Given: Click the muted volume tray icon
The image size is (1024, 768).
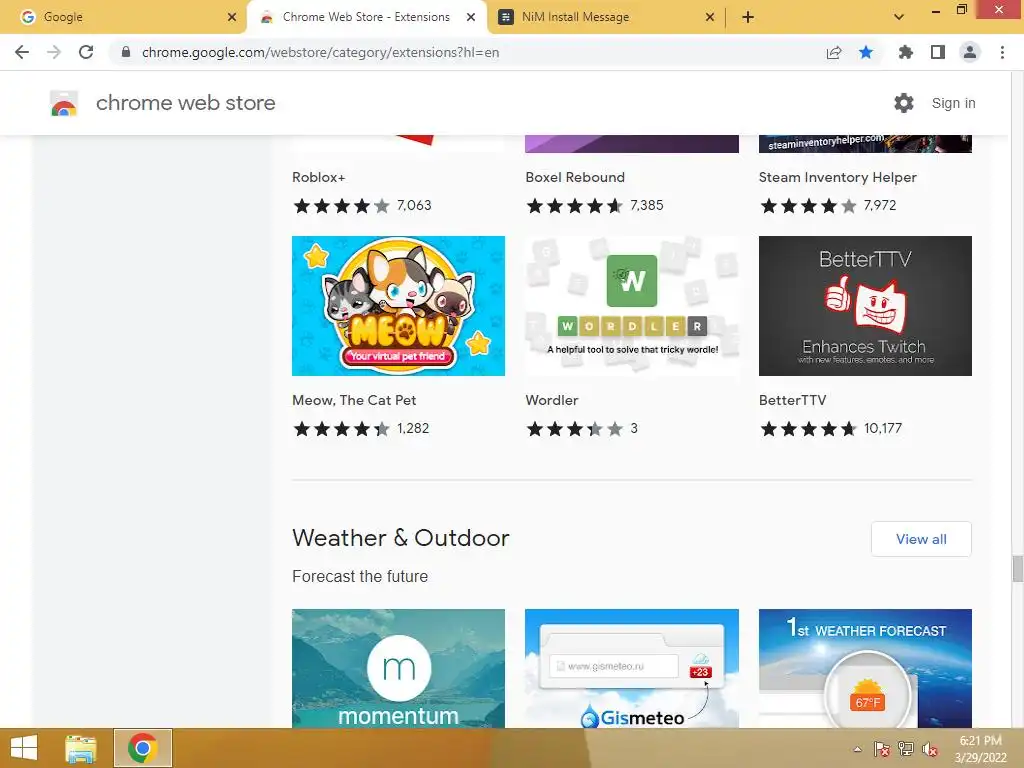Looking at the screenshot, I should [930, 749].
